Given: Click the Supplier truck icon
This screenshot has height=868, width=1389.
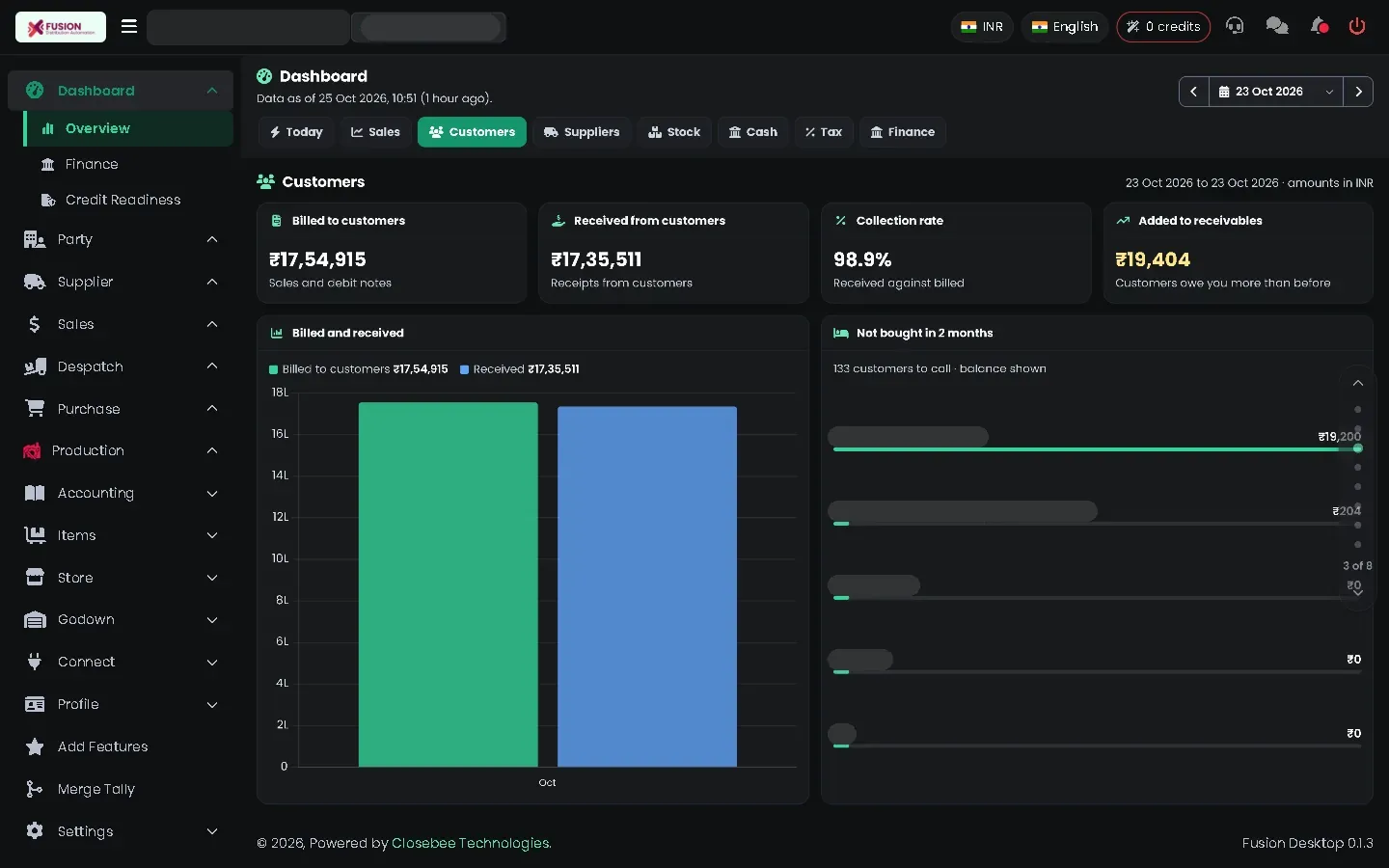Looking at the screenshot, I should (x=35, y=282).
